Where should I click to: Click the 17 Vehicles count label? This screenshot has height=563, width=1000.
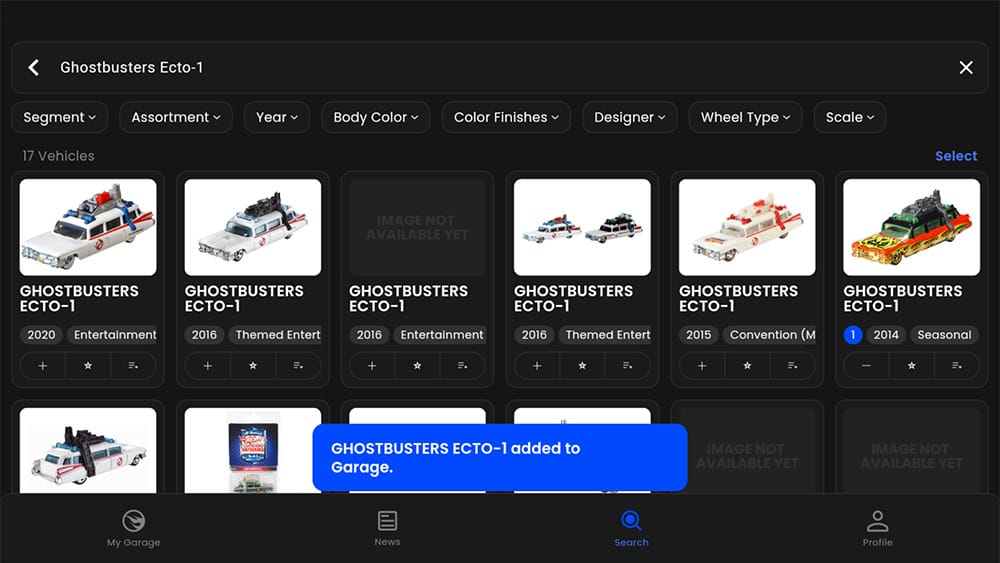pyautogui.click(x=58, y=156)
